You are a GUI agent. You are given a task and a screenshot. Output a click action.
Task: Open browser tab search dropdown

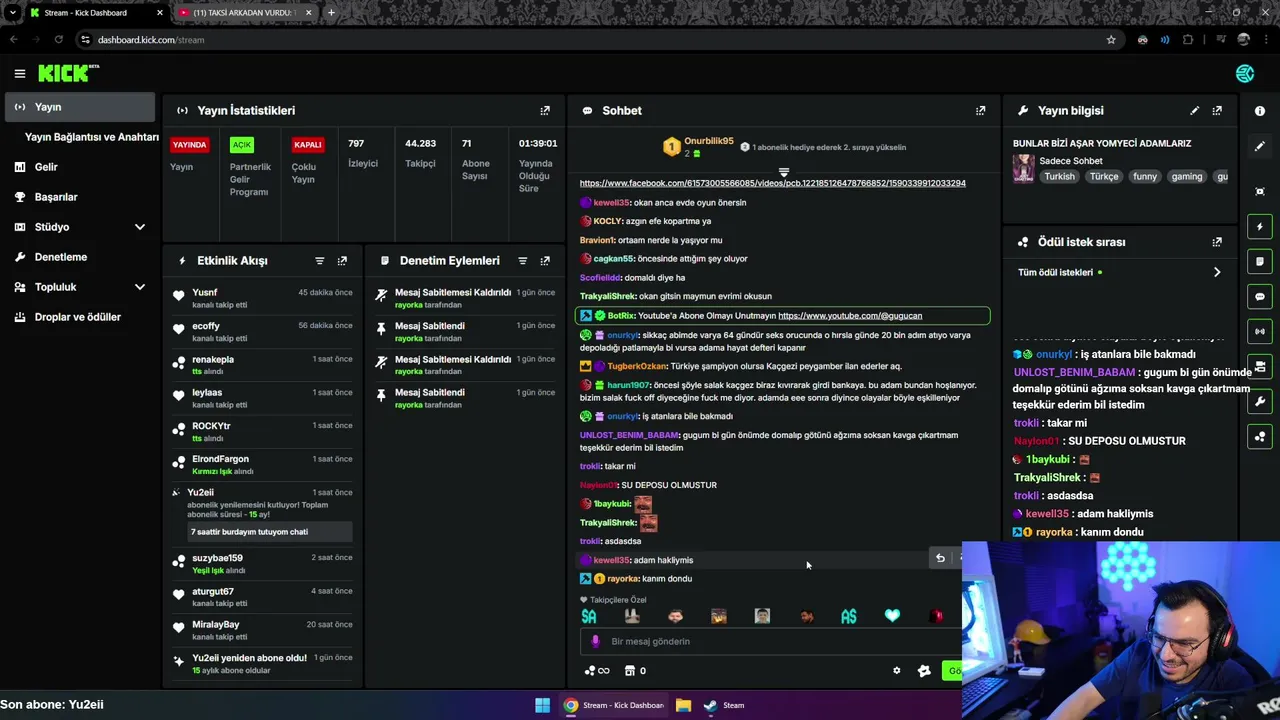(x=12, y=13)
